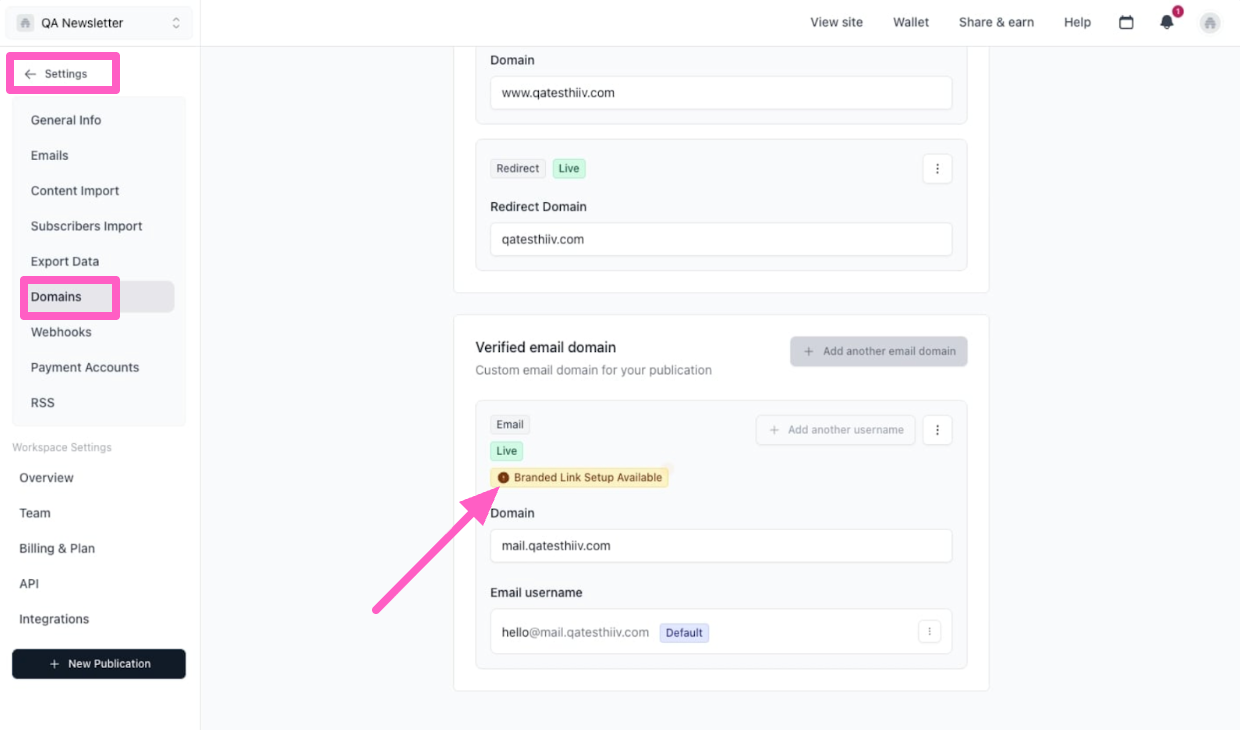Open the Share & earn menu

coord(996,22)
